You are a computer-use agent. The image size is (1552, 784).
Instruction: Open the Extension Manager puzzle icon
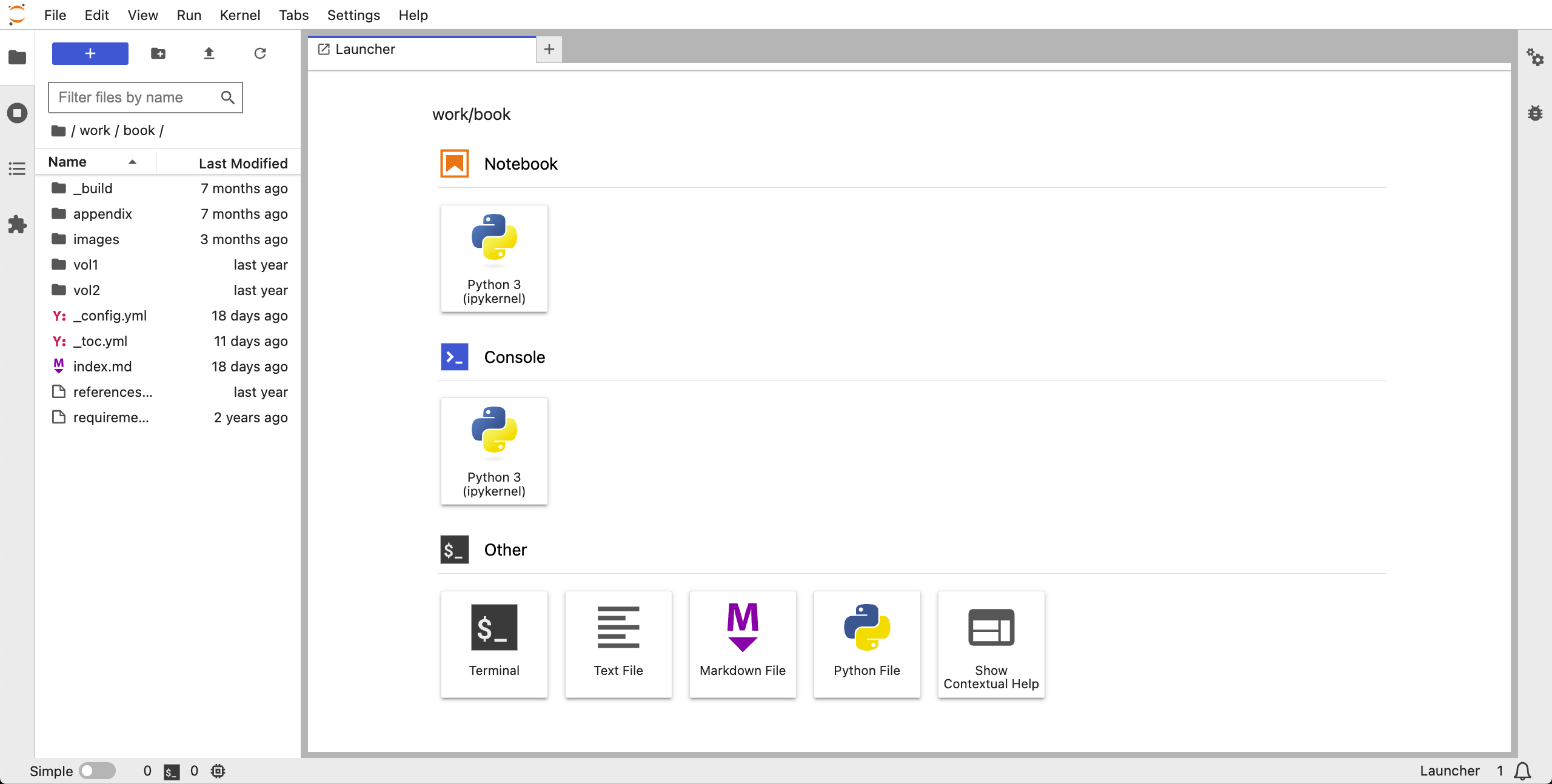pos(17,225)
